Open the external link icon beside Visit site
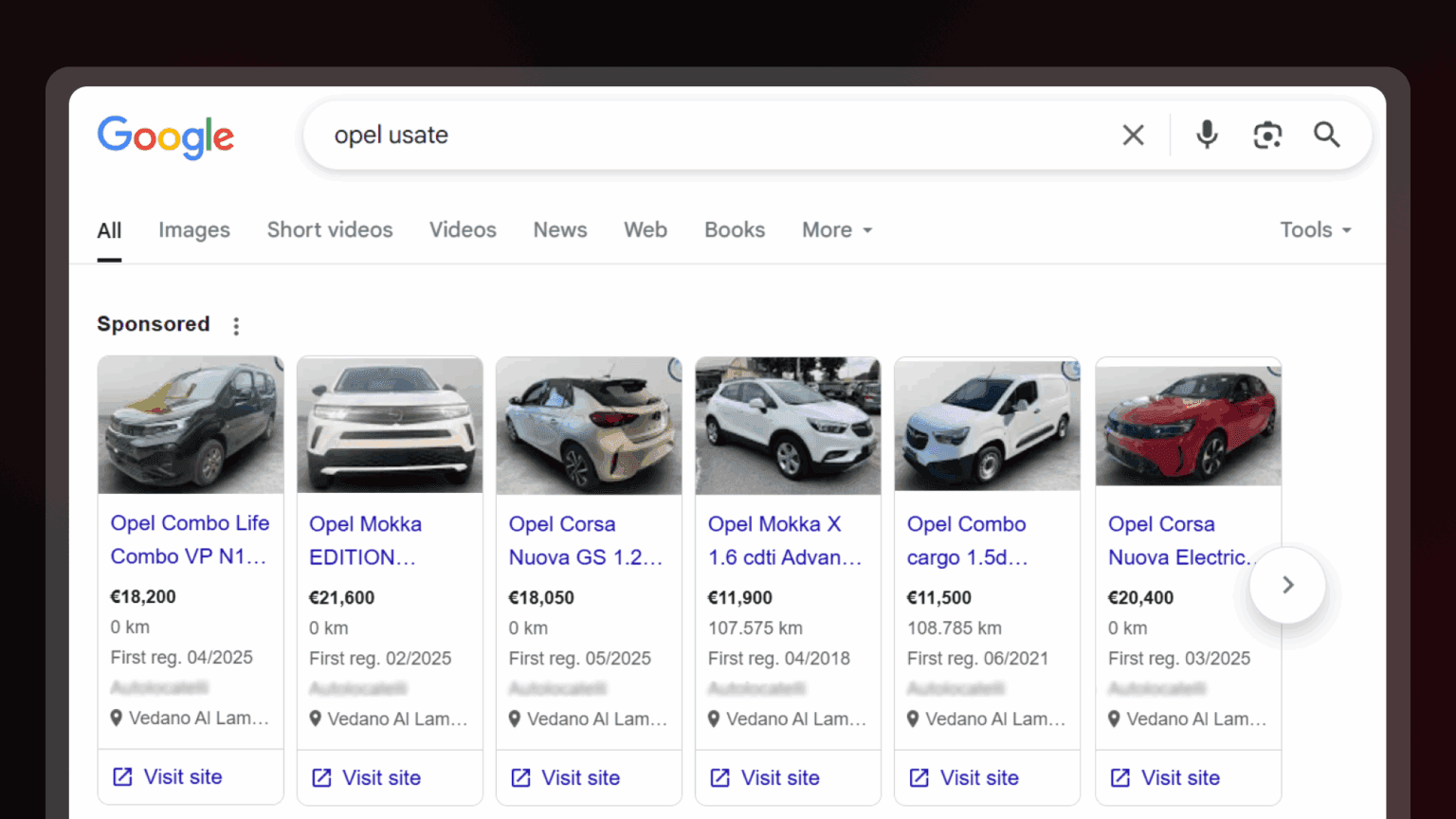This screenshot has width=1456, height=819. coord(122,776)
